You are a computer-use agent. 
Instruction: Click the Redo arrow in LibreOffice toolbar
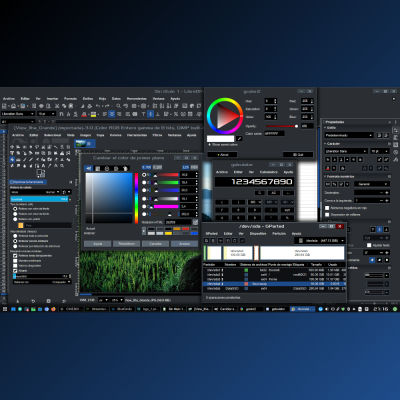click(107, 106)
